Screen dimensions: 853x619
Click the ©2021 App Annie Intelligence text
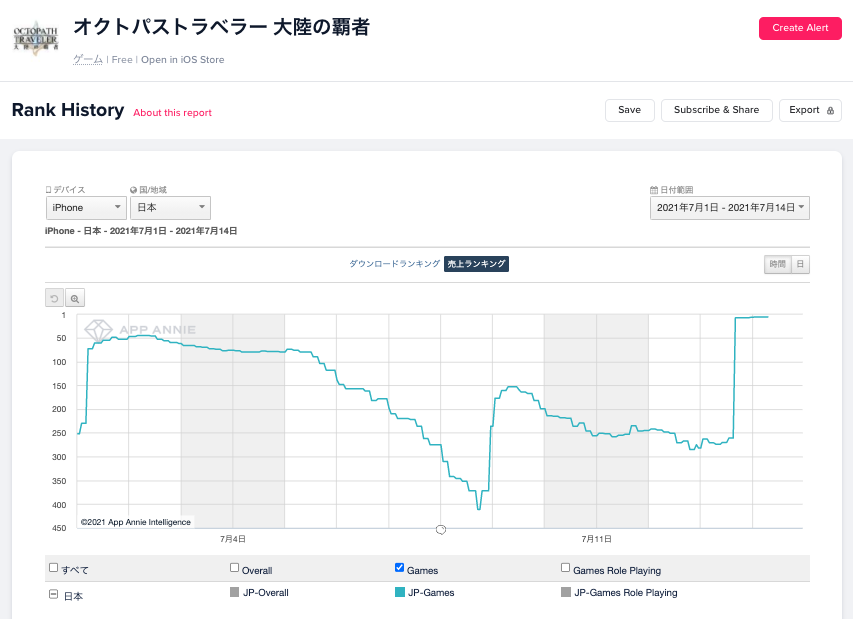coord(135,522)
